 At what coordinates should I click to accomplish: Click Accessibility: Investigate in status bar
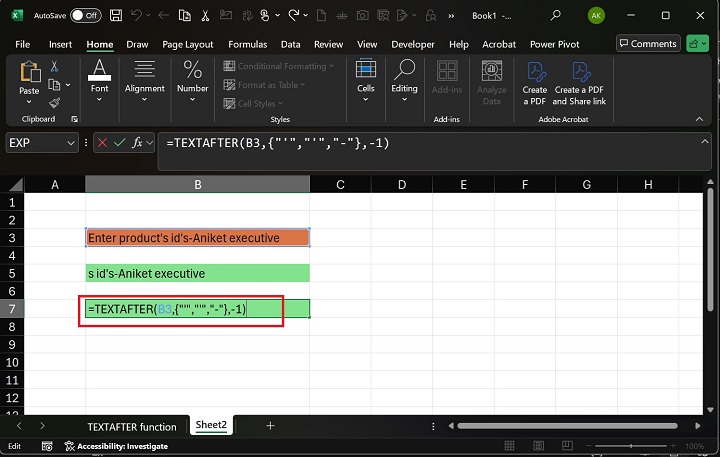[x=118, y=446]
